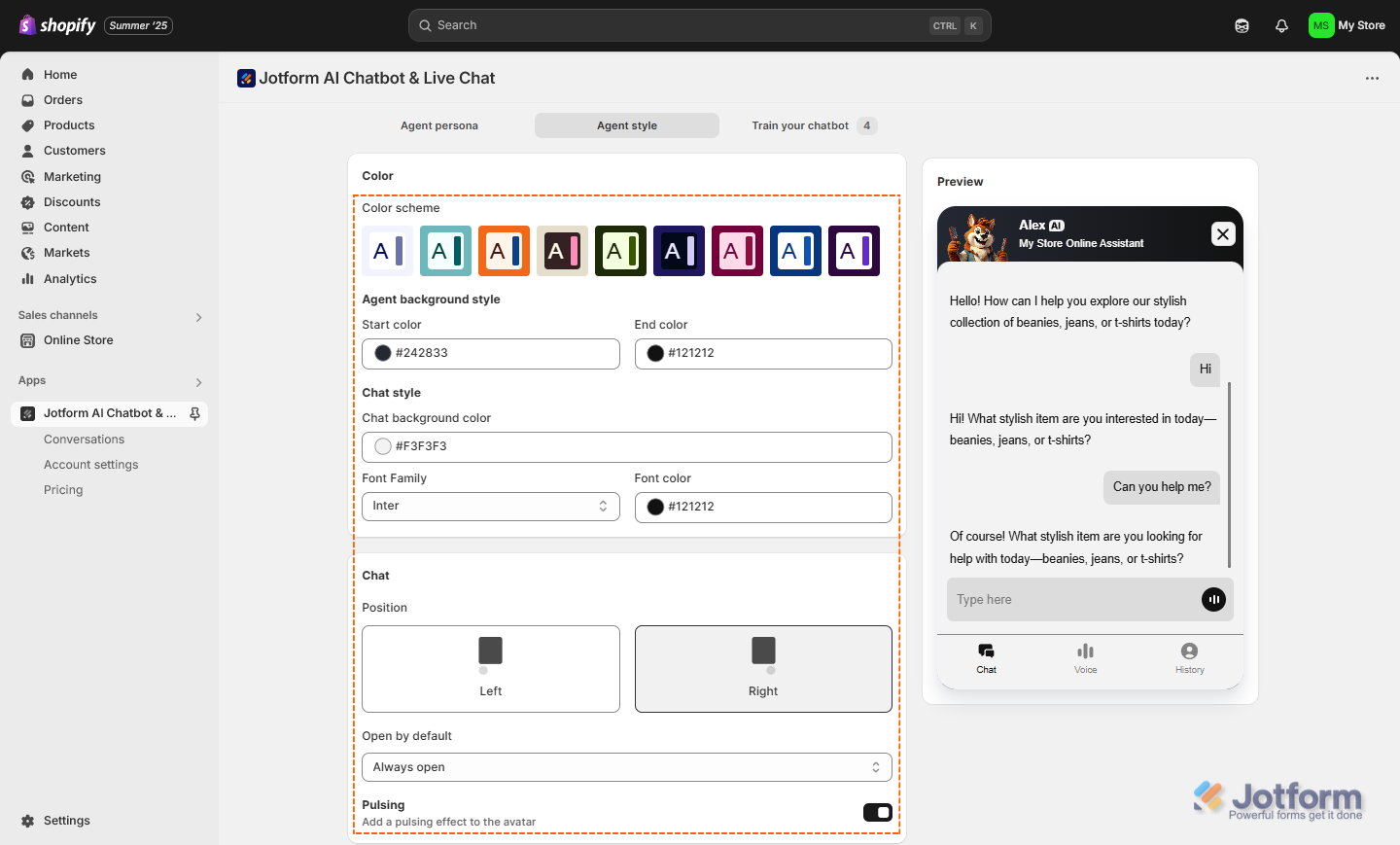Click the Shopify search bar

tap(700, 25)
